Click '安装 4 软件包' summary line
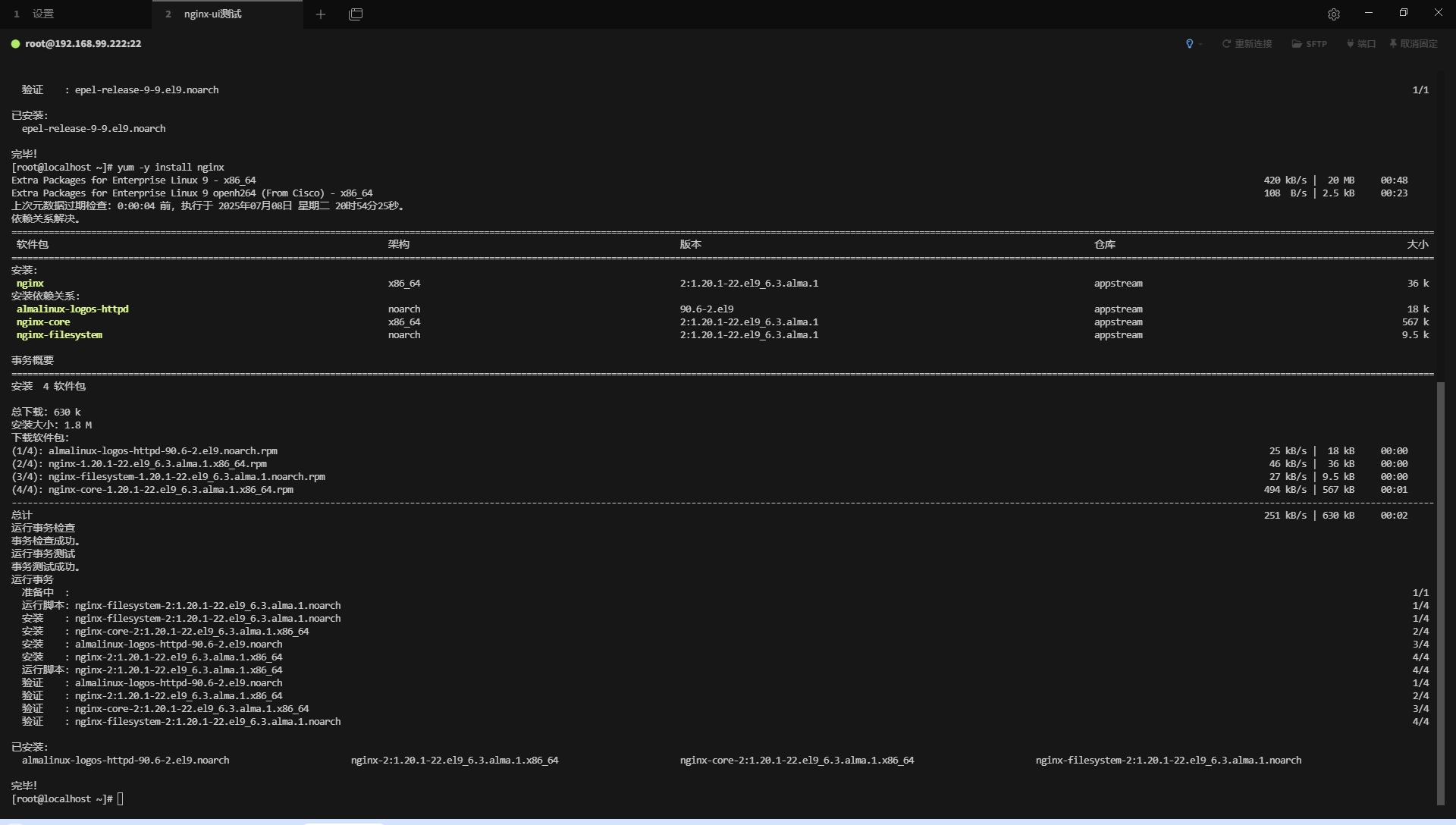 (x=49, y=387)
